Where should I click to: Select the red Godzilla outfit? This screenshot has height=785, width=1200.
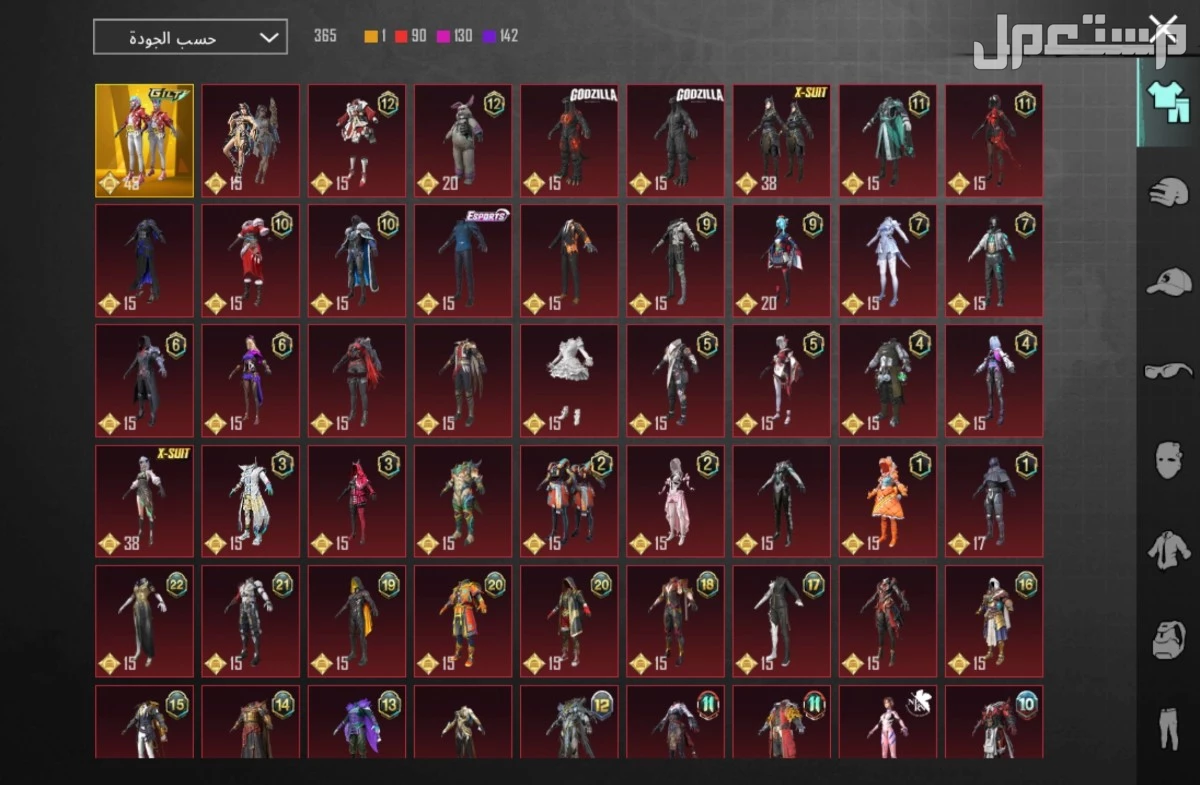[569, 140]
